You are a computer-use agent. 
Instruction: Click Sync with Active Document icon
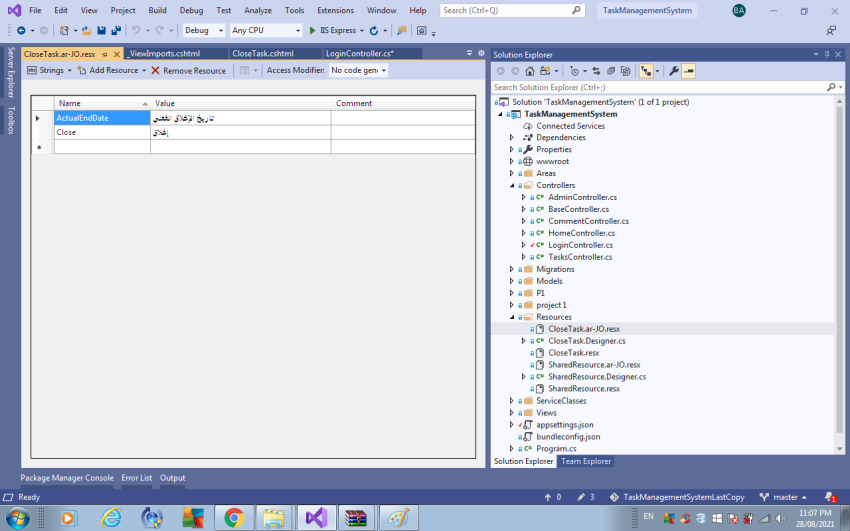(596, 71)
